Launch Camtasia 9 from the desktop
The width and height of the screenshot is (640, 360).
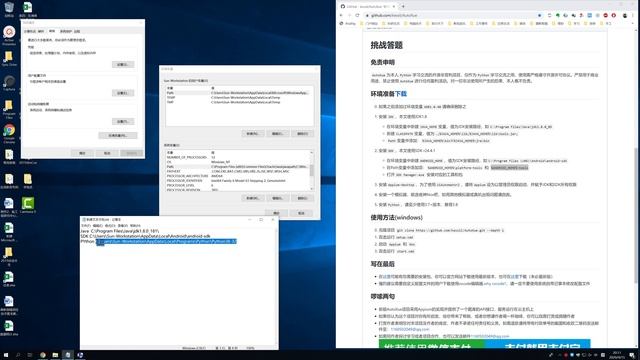28,204
